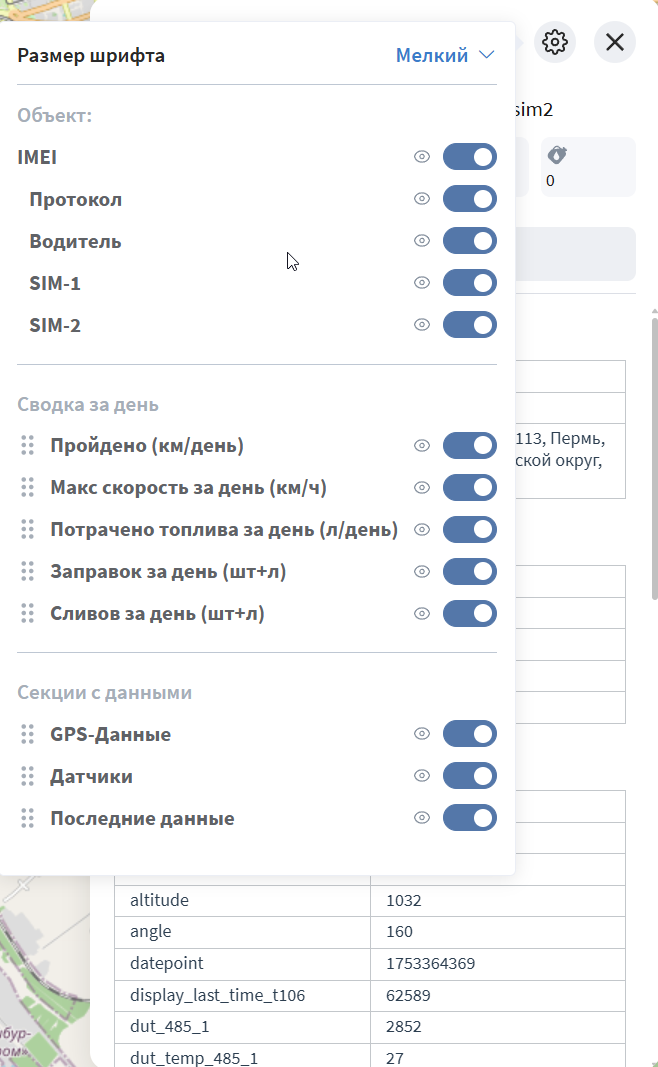Switch off Макс скорость за день toggle

tap(469, 487)
